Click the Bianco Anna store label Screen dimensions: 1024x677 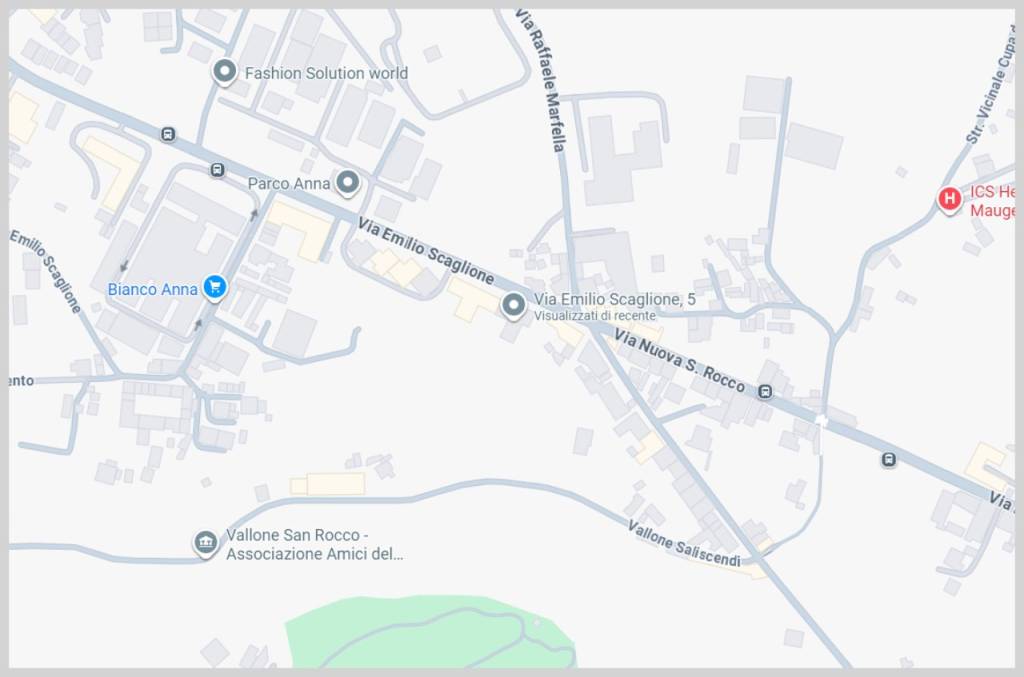point(152,289)
